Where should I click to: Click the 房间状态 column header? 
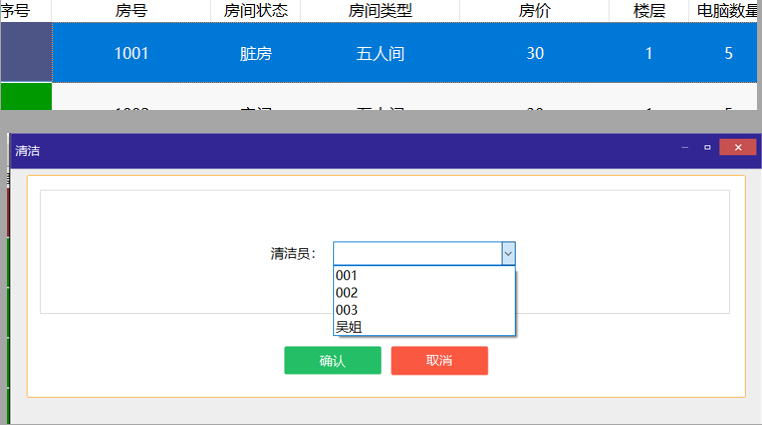click(255, 11)
